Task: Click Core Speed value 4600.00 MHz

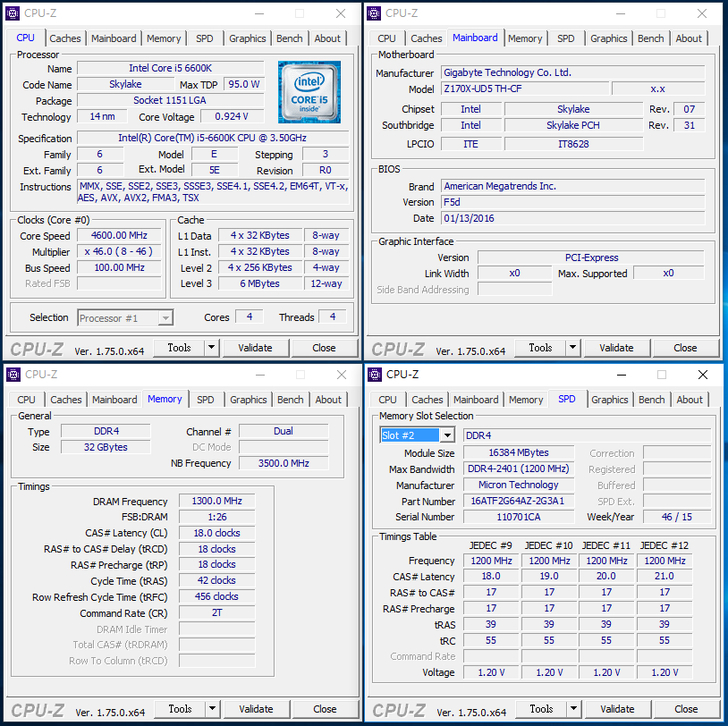Action: pyautogui.click(x=119, y=235)
